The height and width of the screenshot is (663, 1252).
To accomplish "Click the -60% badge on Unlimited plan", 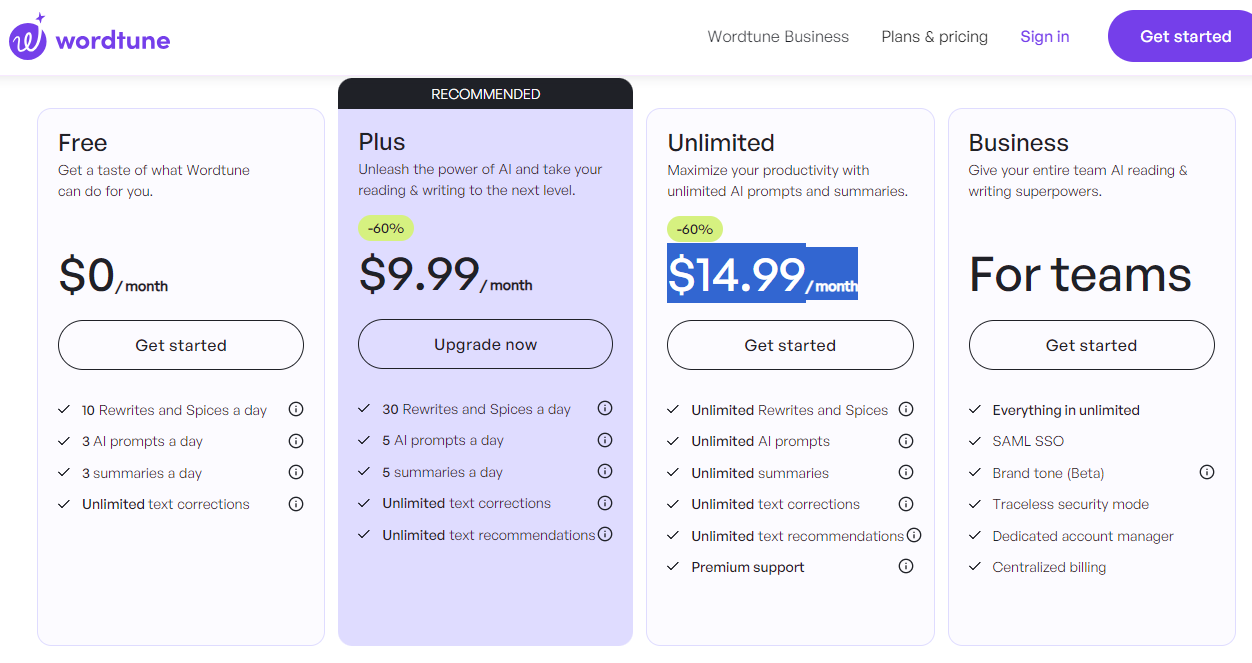I will [x=694, y=228].
